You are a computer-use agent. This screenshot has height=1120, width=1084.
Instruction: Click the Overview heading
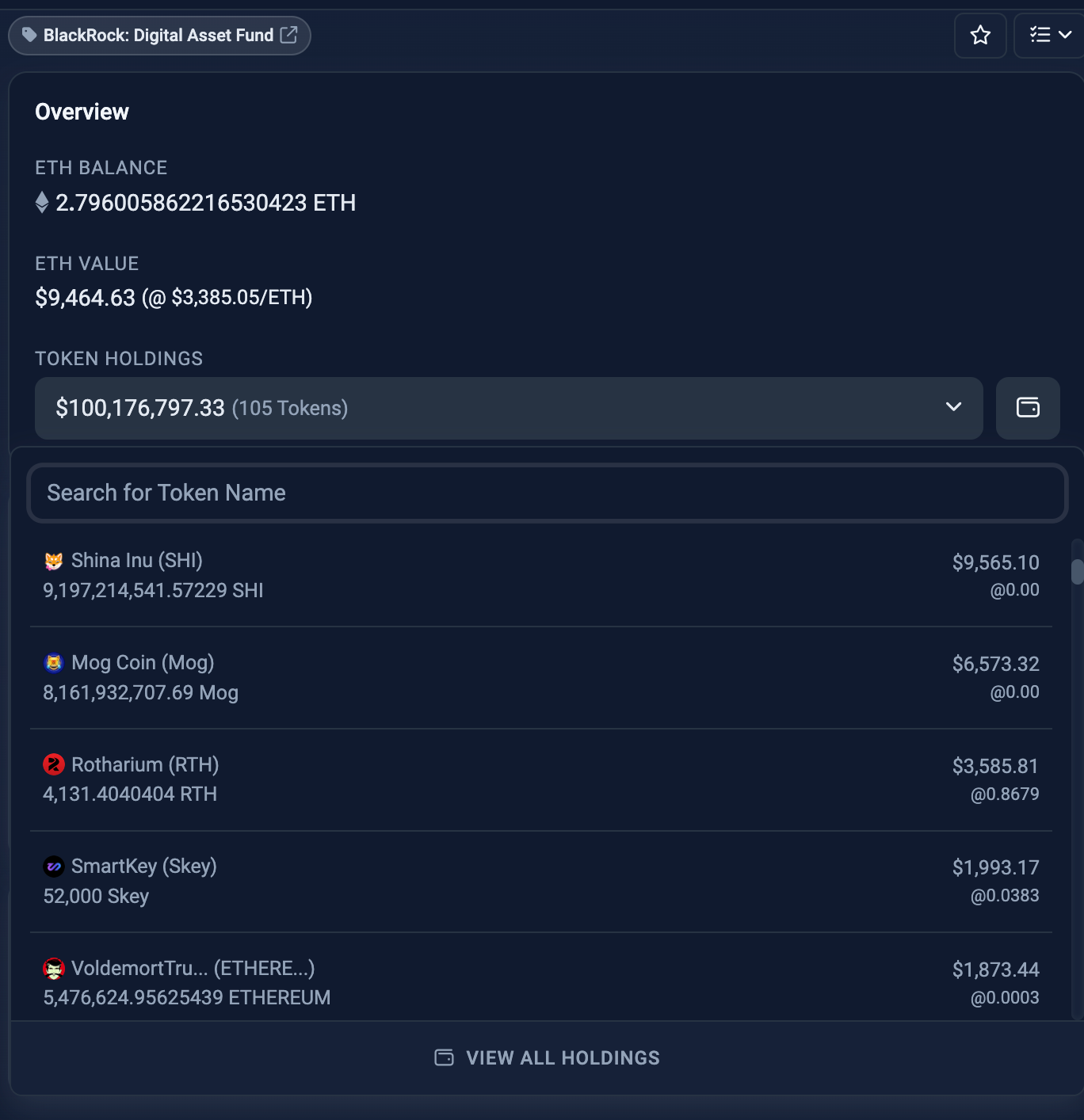[x=82, y=112]
